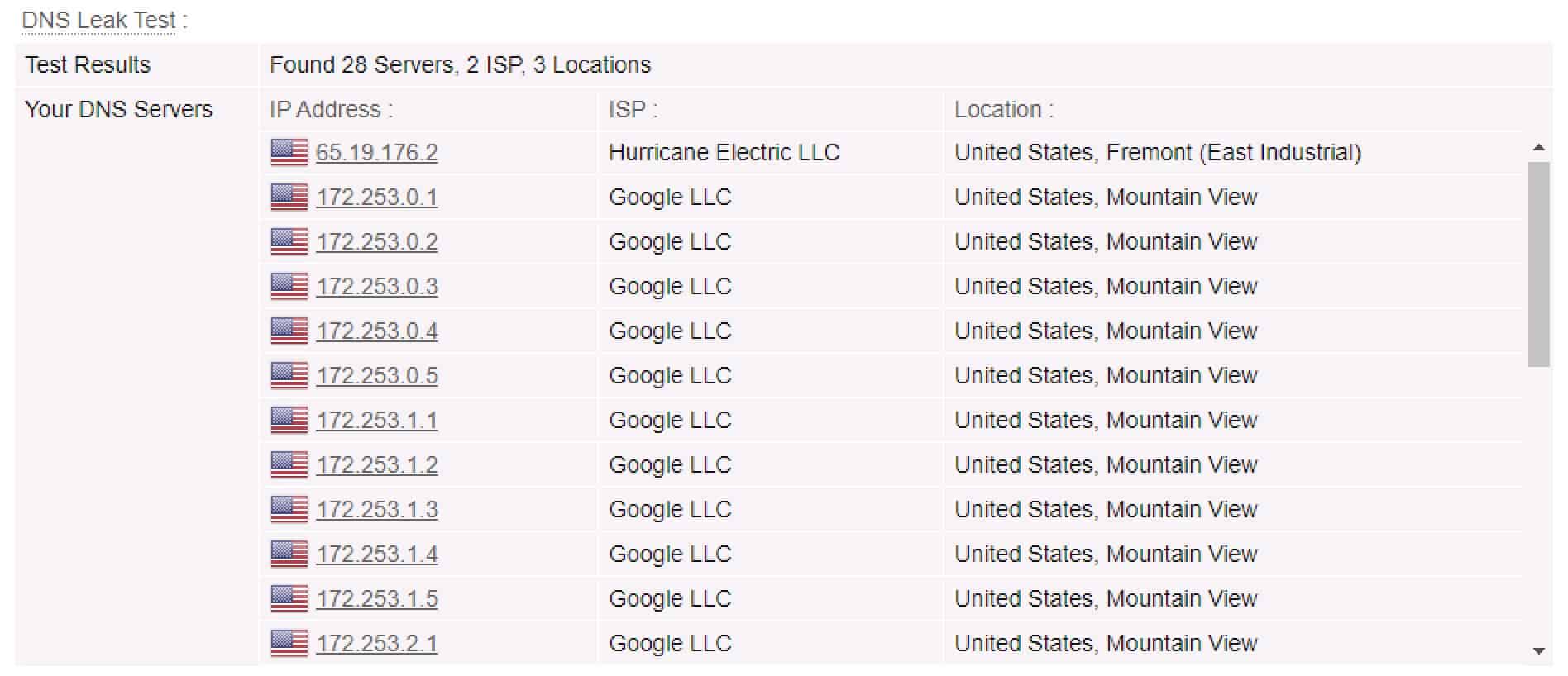The width and height of the screenshot is (1568, 676).
Task: Click the DNS server list scrollbar thumb
Action: 1539,264
